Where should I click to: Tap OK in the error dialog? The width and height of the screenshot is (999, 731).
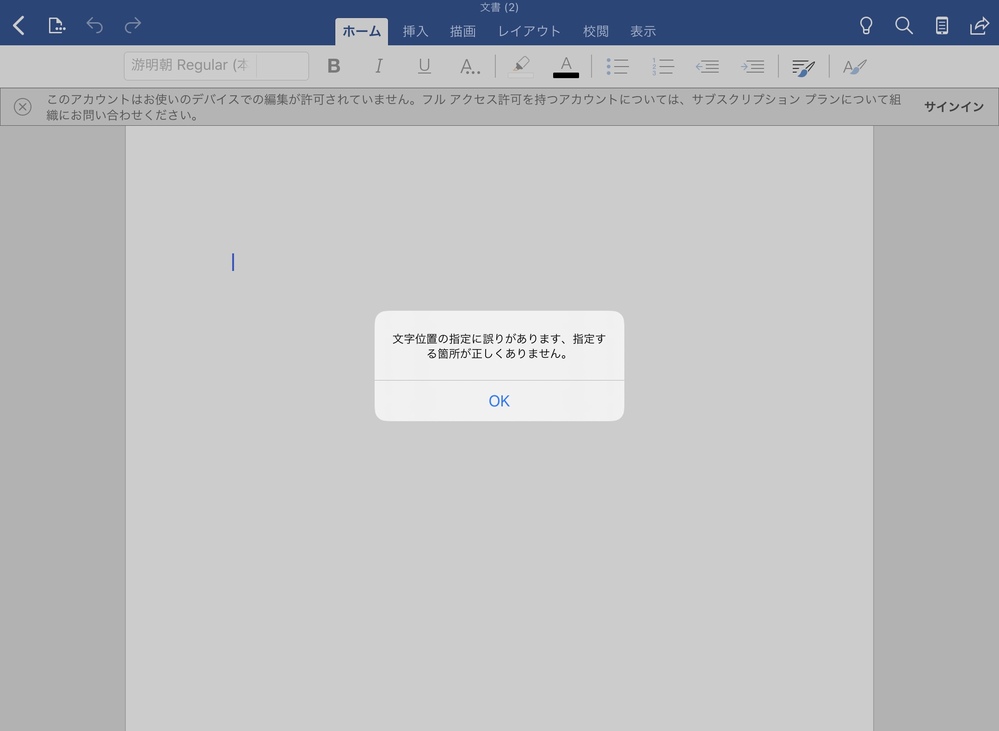[x=499, y=401]
